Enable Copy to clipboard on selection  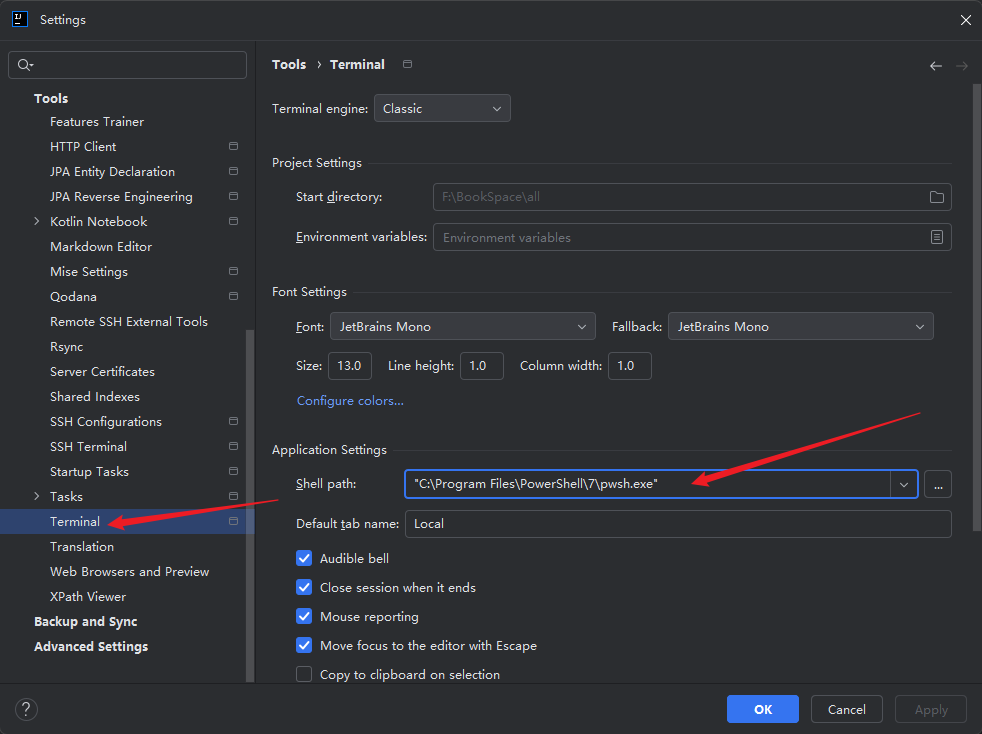coord(304,675)
